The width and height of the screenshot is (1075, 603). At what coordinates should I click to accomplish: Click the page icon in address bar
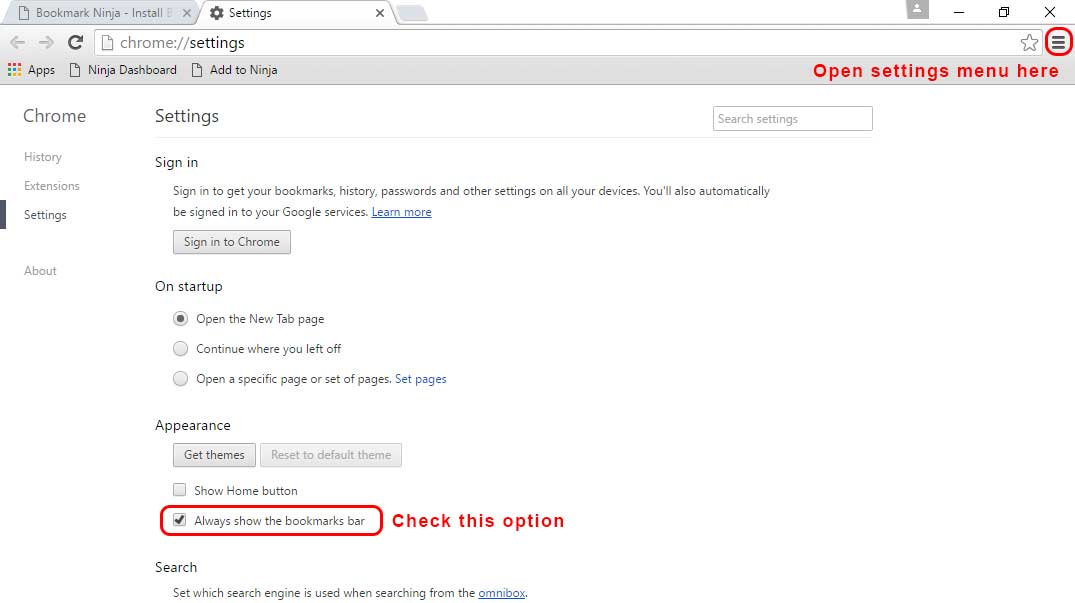(x=107, y=42)
